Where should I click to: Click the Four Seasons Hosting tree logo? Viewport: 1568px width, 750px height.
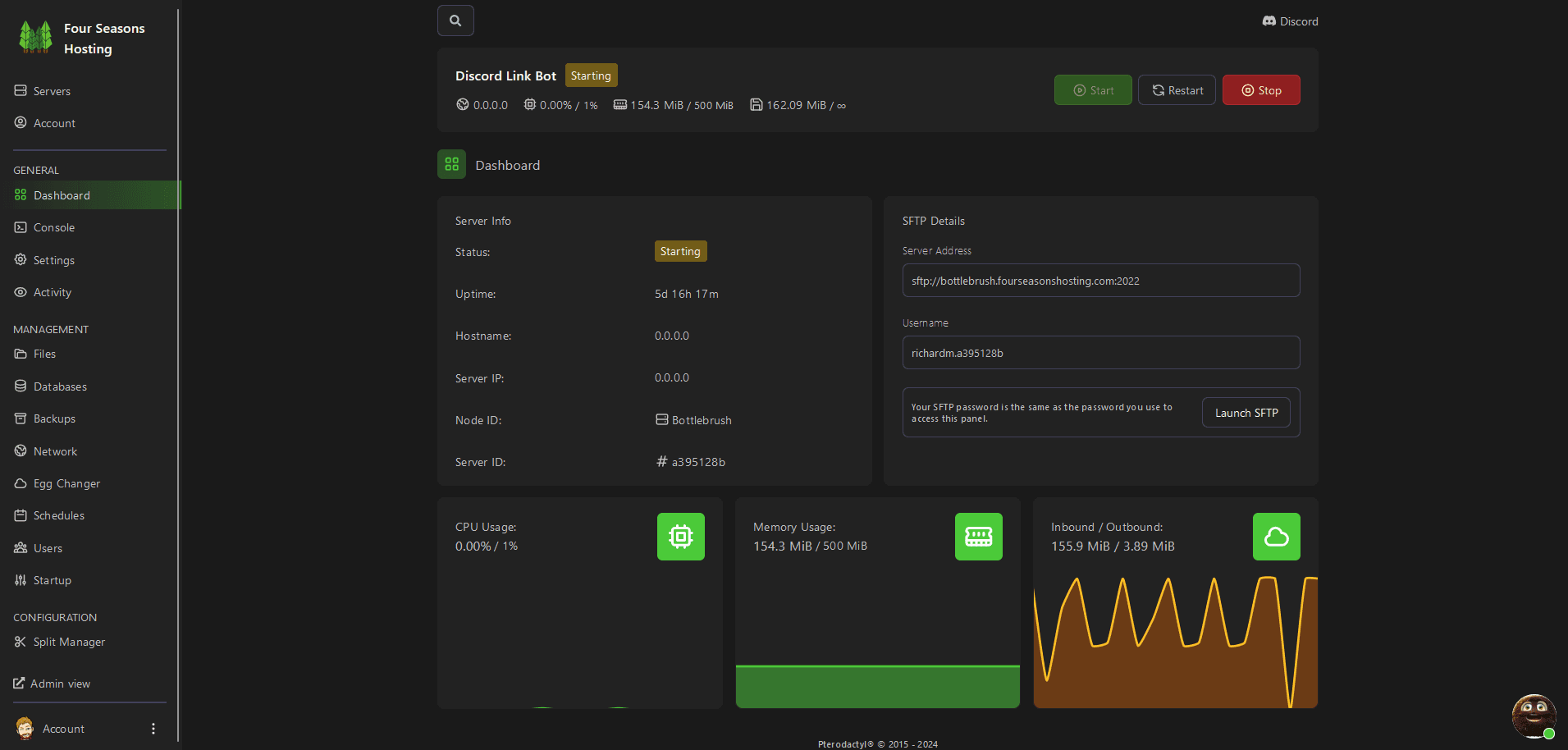click(35, 38)
